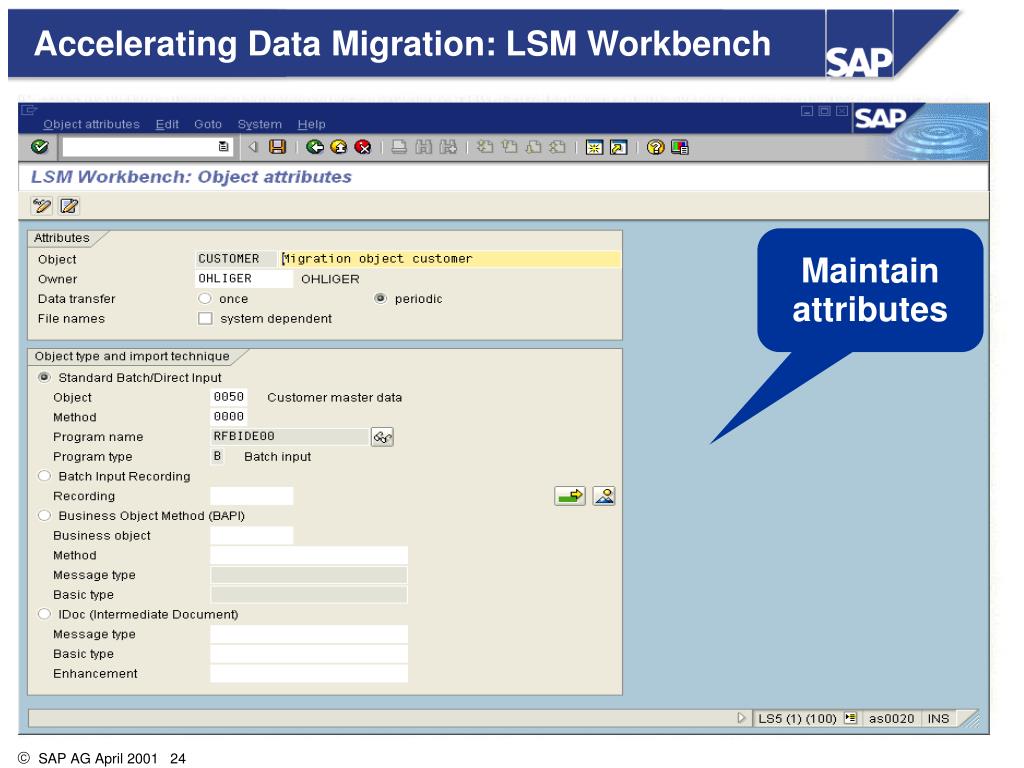Select the 'periodic' data transfer option
1024x768 pixels.
(380, 298)
